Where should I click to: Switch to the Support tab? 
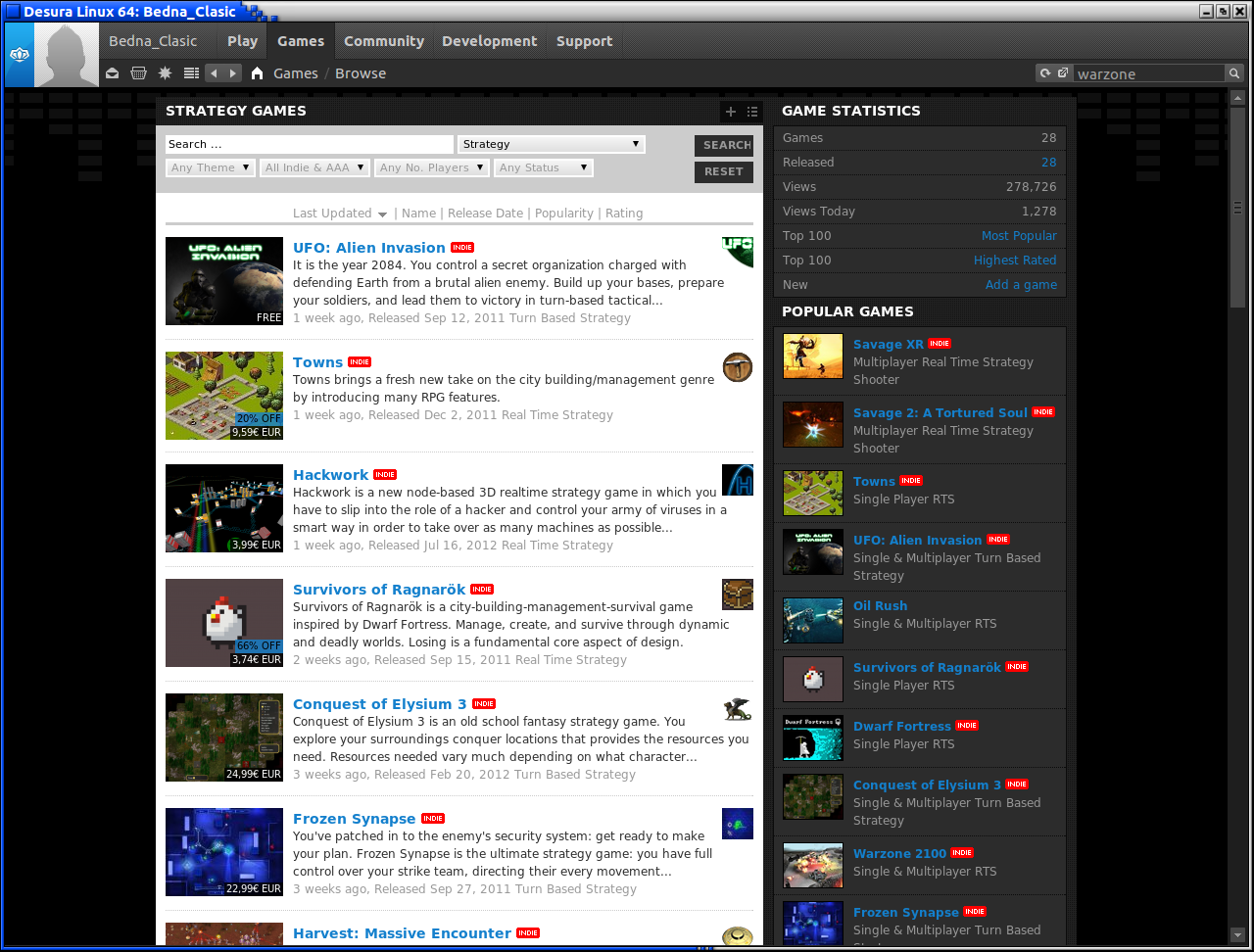coord(584,41)
